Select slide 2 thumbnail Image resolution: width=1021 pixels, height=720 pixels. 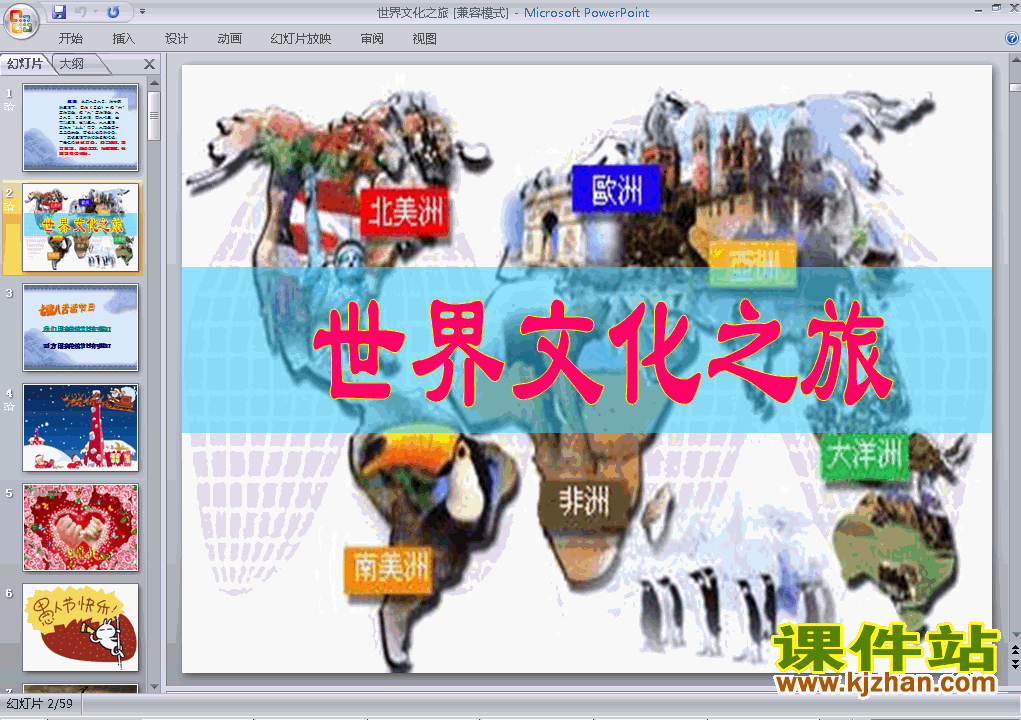click(x=81, y=227)
